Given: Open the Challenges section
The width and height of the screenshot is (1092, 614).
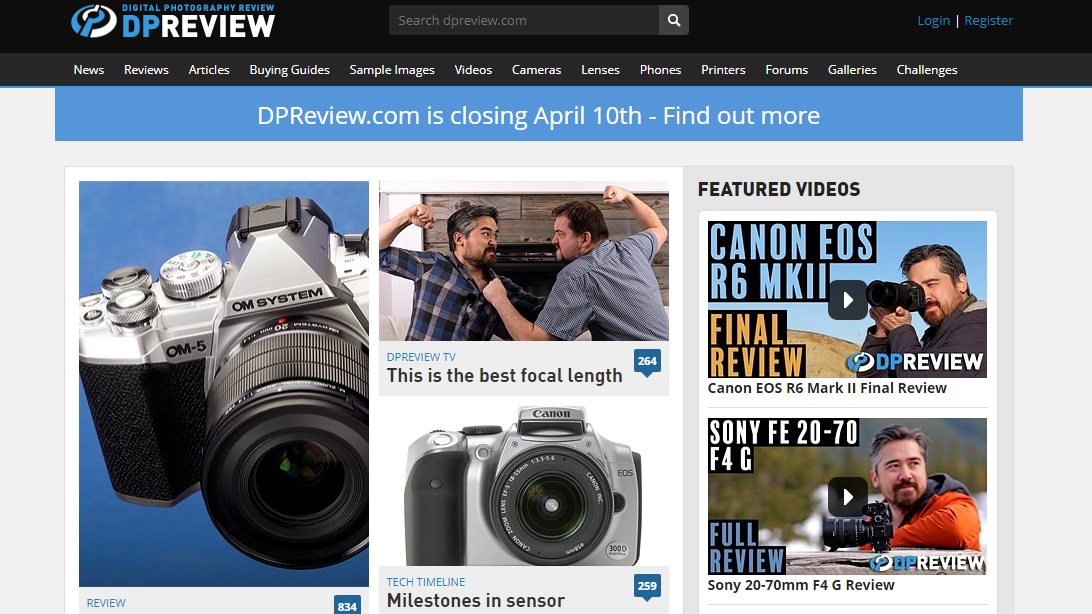Looking at the screenshot, I should [x=927, y=70].
